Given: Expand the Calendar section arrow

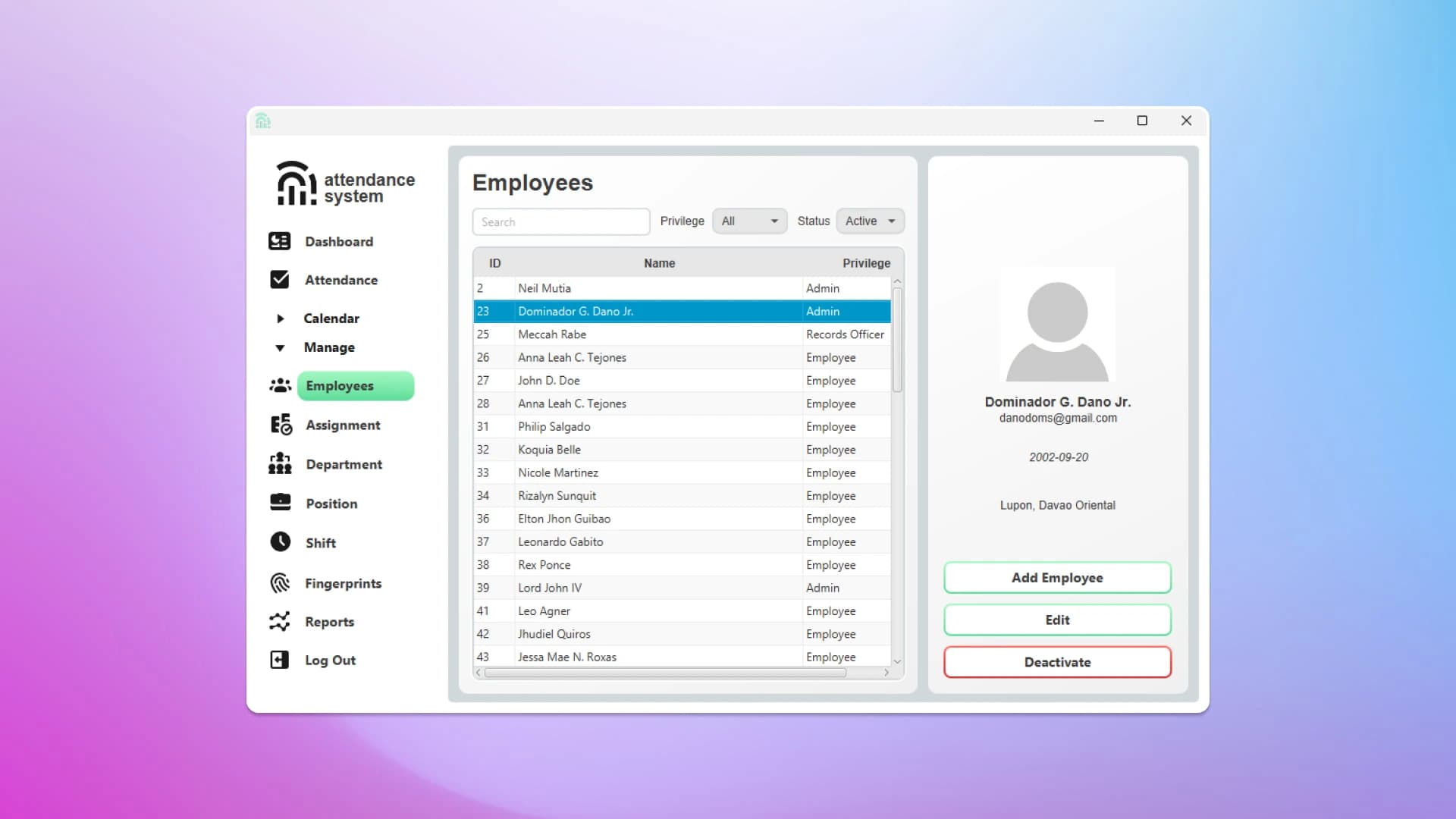Looking at the screenshot, I should click(x=280, y=318).
